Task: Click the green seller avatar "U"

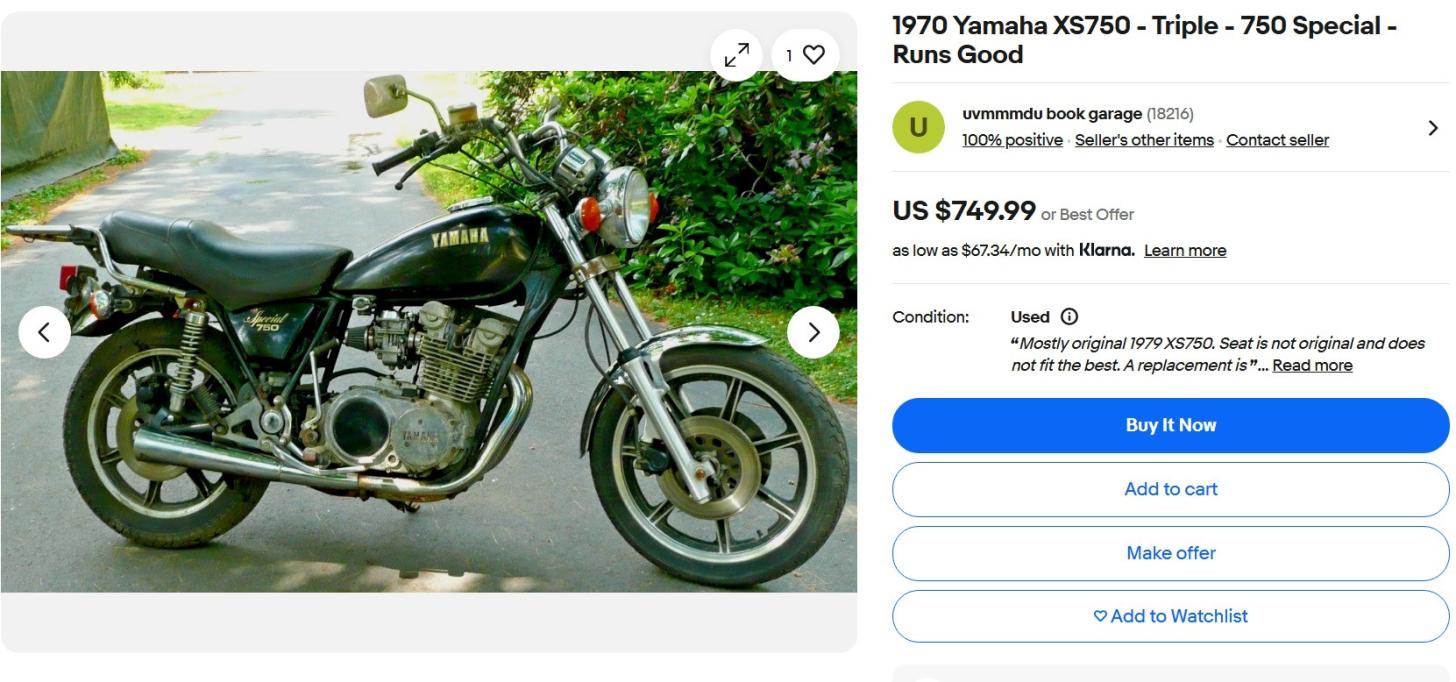Action: pyautogui.click(x=918, y=128)
